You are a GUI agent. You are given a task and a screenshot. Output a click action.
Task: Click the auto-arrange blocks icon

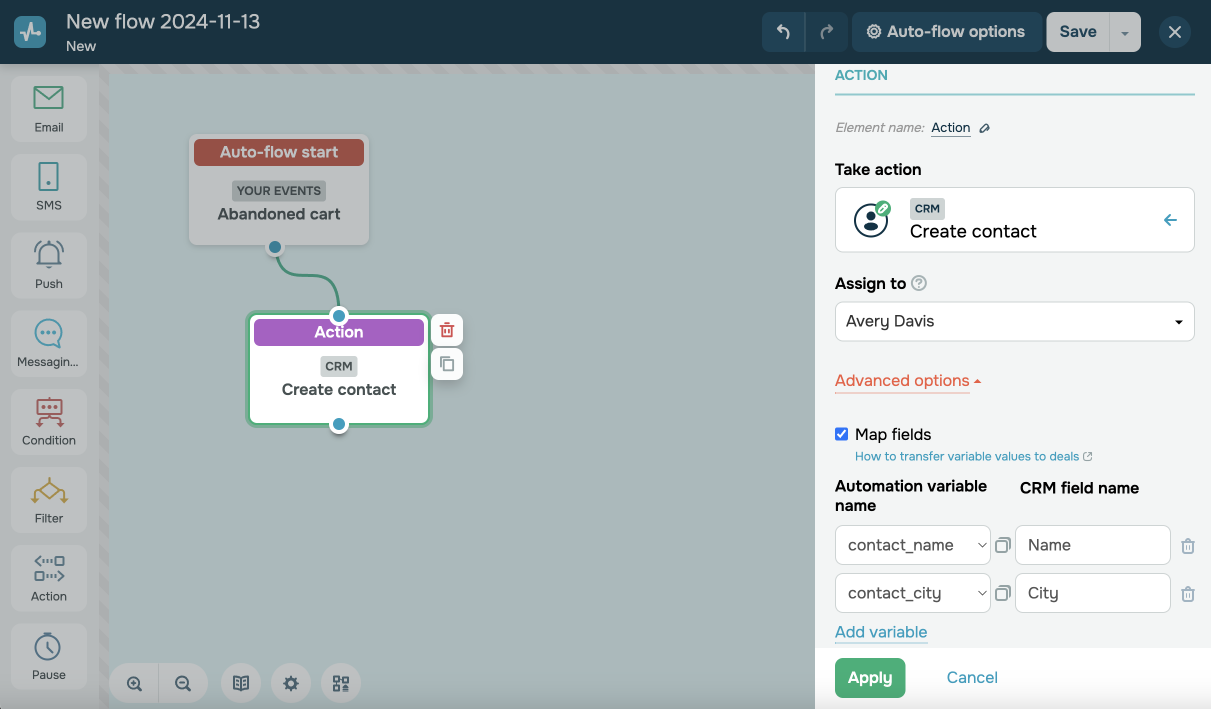[x=341, y=684]
